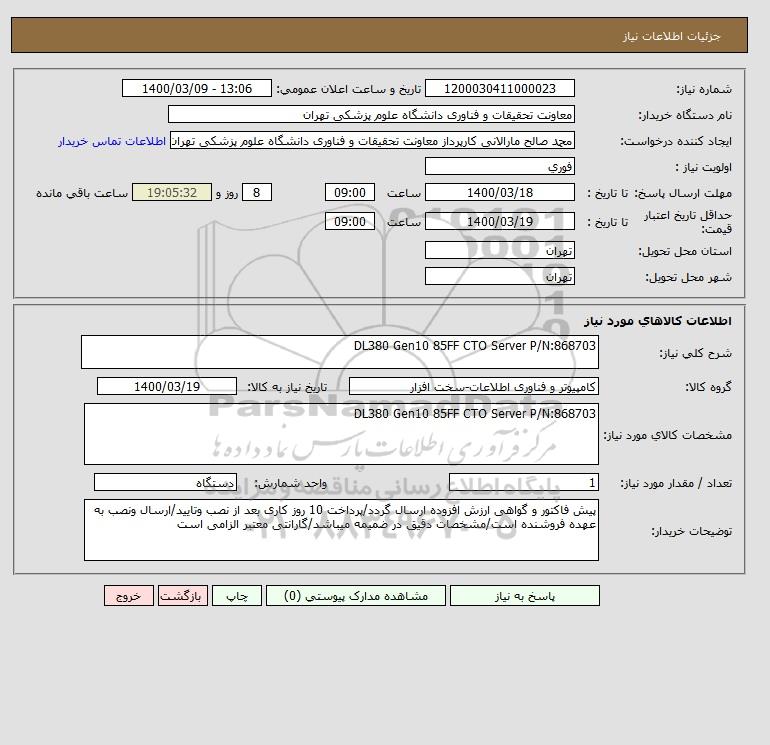
Task: Click the 'ایجاد کننده درخواست:' label
Action: point(676,141)
